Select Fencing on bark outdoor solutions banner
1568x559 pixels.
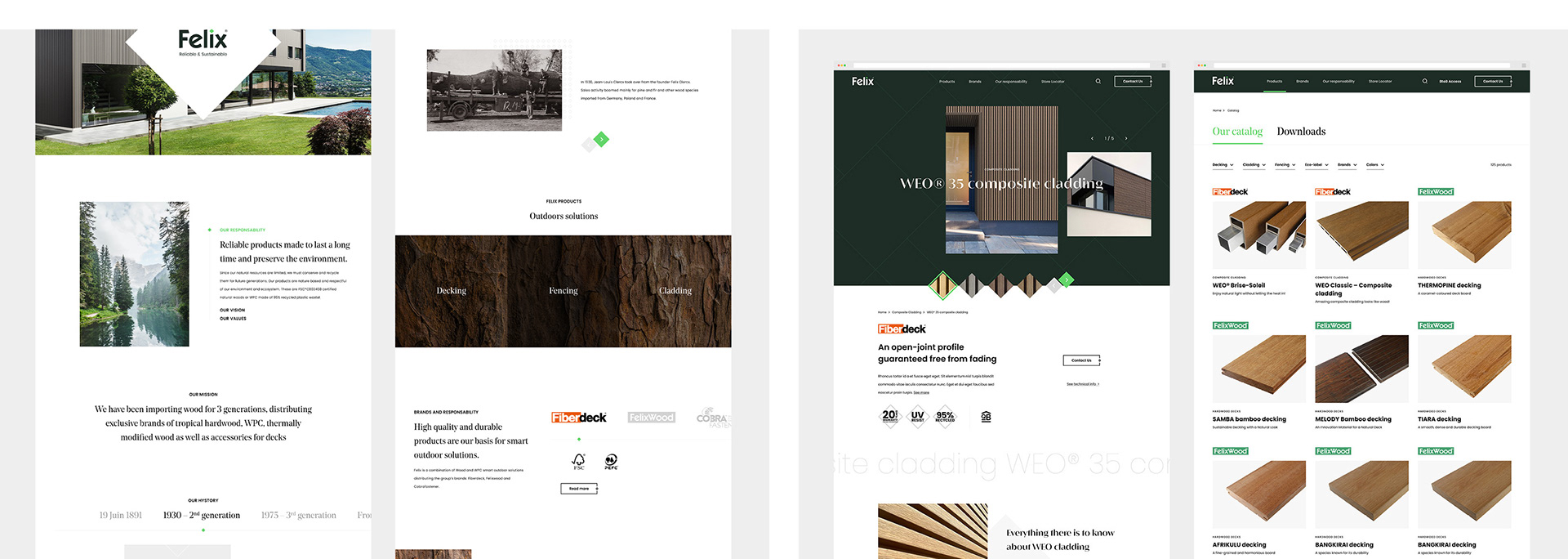(563, 291)
